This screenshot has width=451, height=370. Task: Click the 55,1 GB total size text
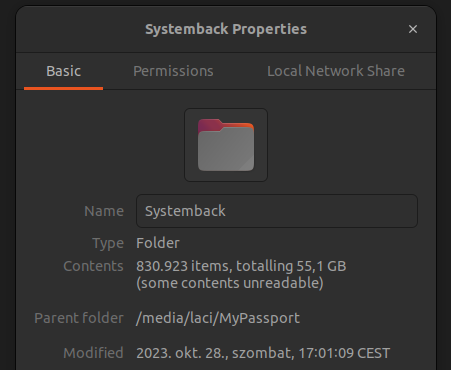[321, 266]
